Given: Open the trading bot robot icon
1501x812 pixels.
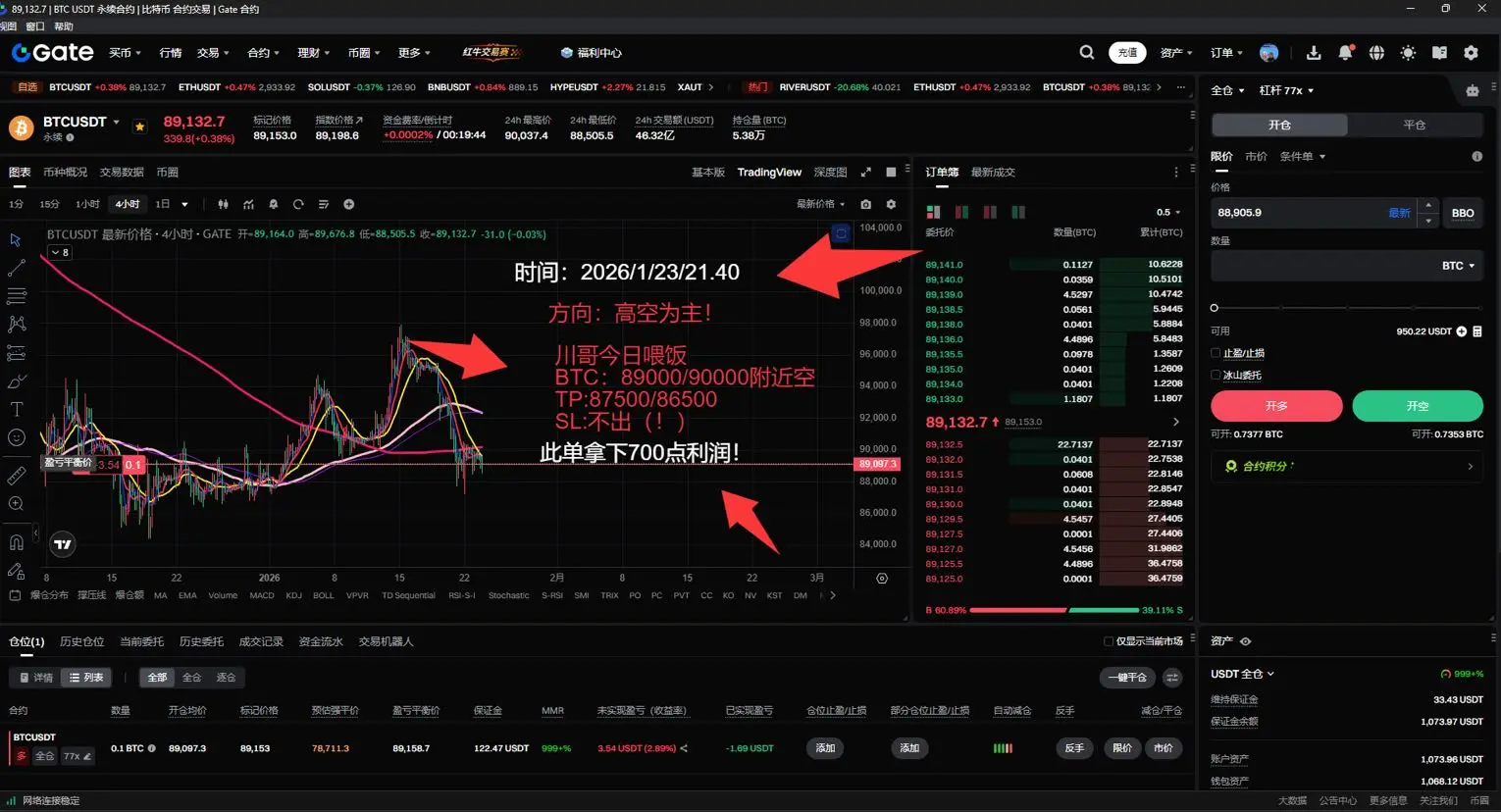Looking at the screenshot, I should 1473,90.
